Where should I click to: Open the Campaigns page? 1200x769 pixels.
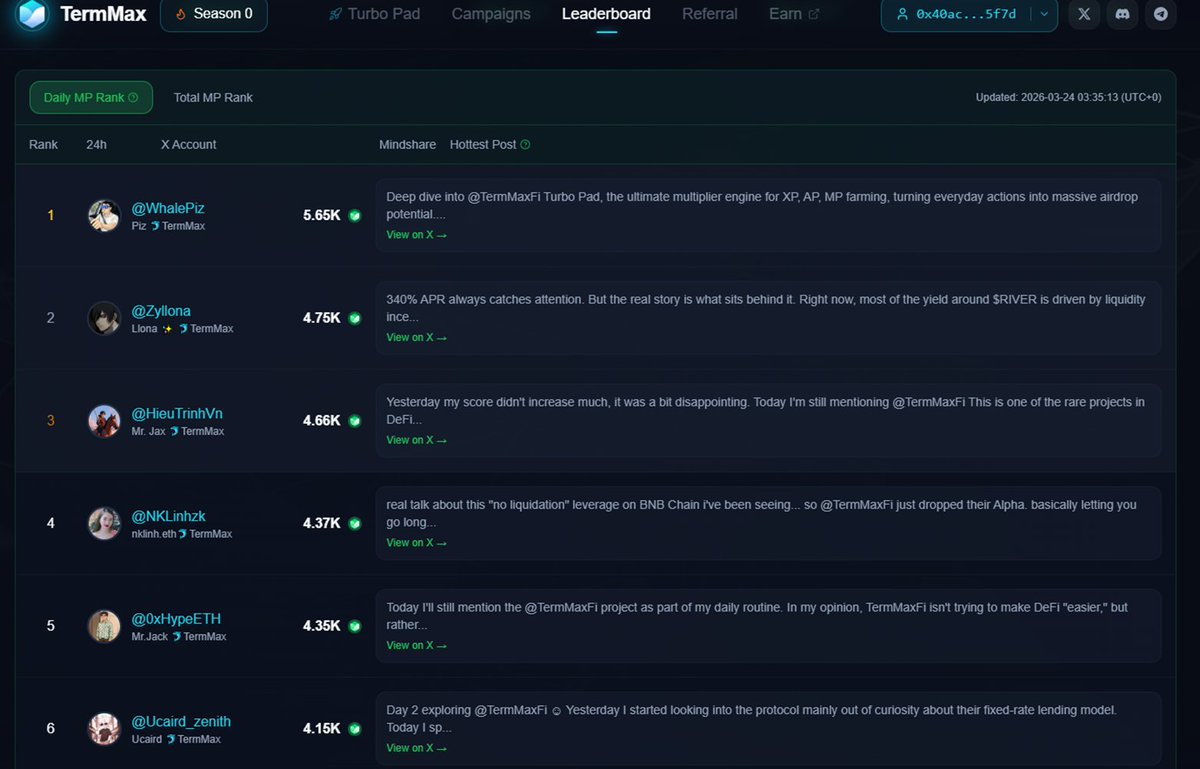[490, 14]
